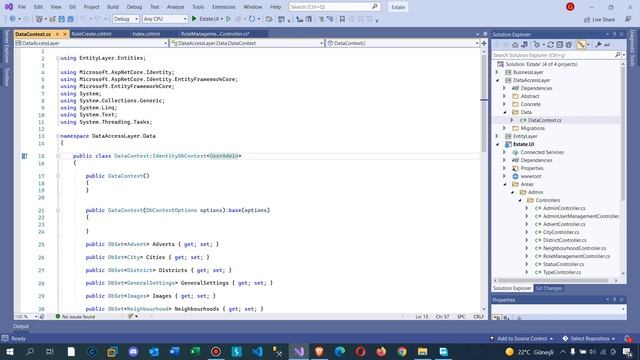Switch to RoleCreate.cshtml tab
This screenshot has width=640, height=360.
(x=91, y=34)
